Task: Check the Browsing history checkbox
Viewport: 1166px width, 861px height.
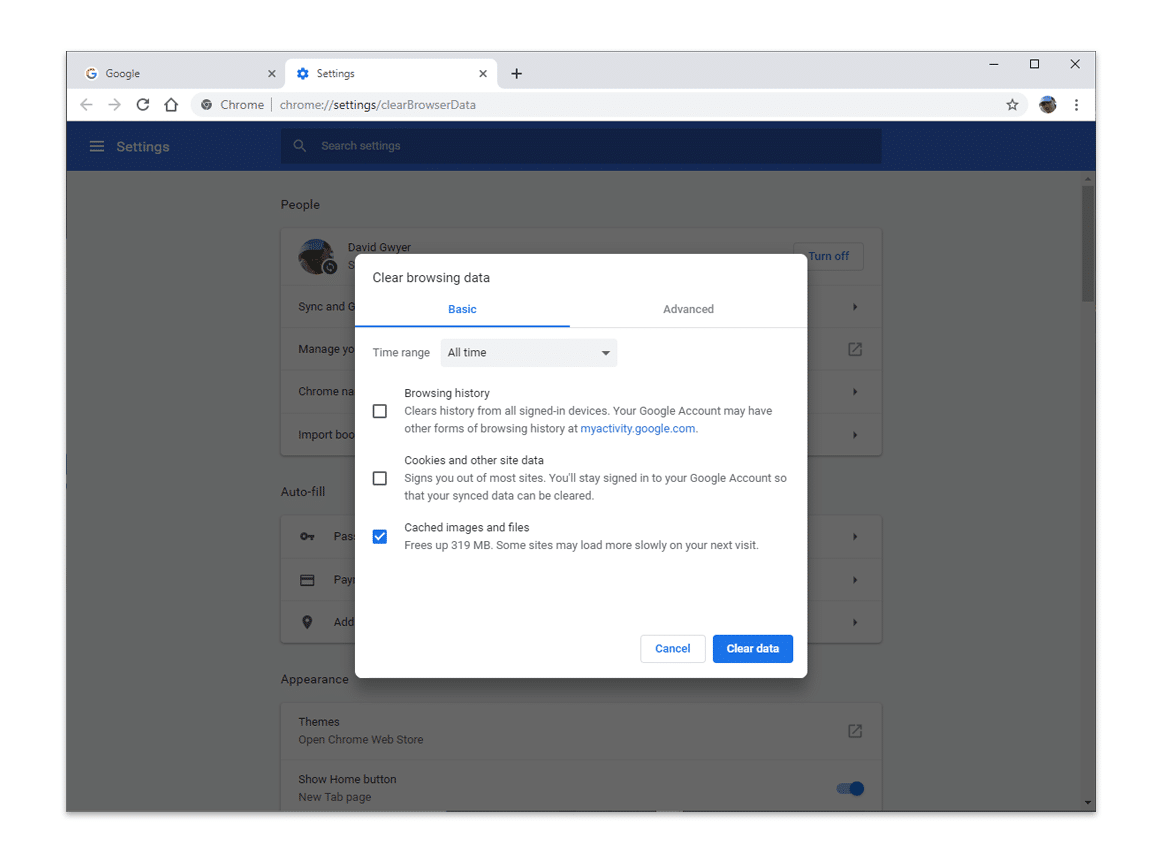Action: coord(379,410)
